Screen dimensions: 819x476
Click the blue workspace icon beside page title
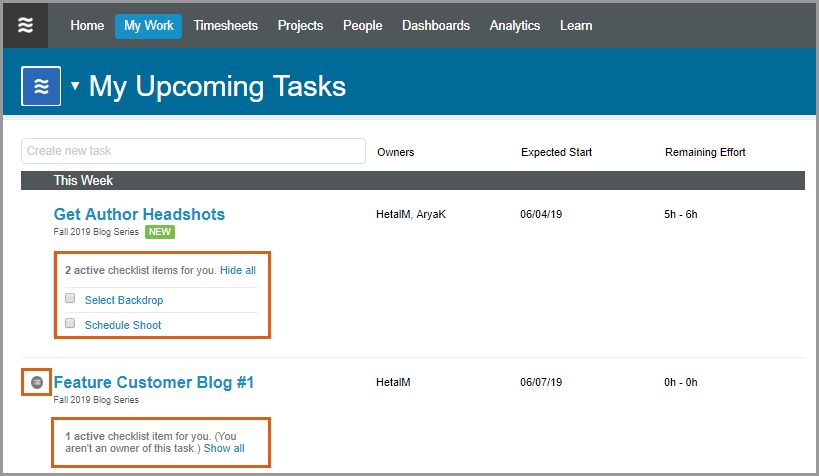pos(41,86)
